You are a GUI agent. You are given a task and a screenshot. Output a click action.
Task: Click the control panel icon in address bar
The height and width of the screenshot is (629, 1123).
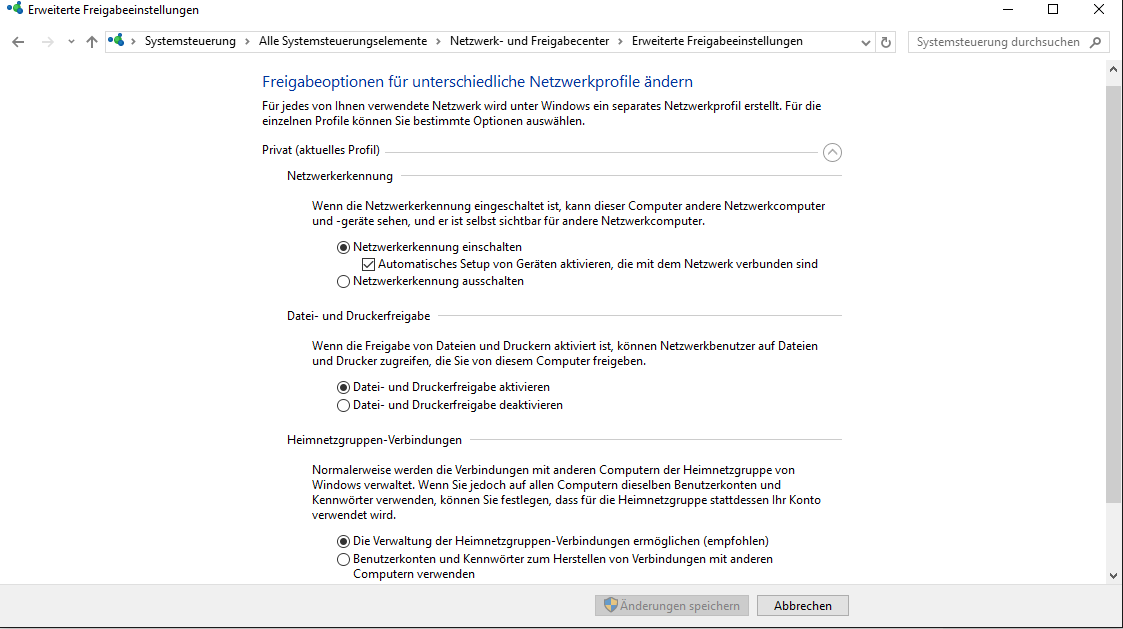[x=116, y=41]
